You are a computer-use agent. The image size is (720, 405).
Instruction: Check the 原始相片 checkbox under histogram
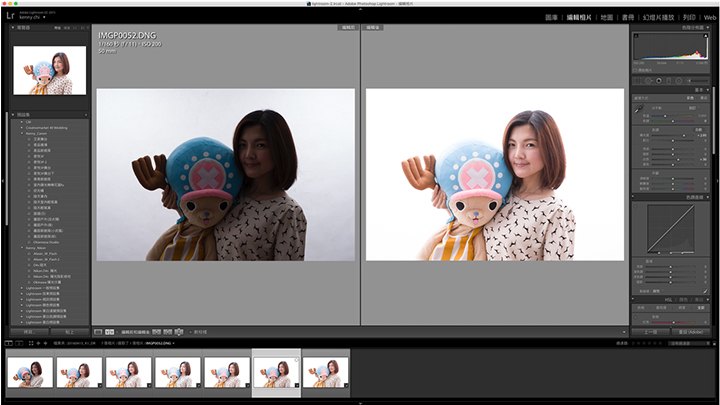pos(635,70)
